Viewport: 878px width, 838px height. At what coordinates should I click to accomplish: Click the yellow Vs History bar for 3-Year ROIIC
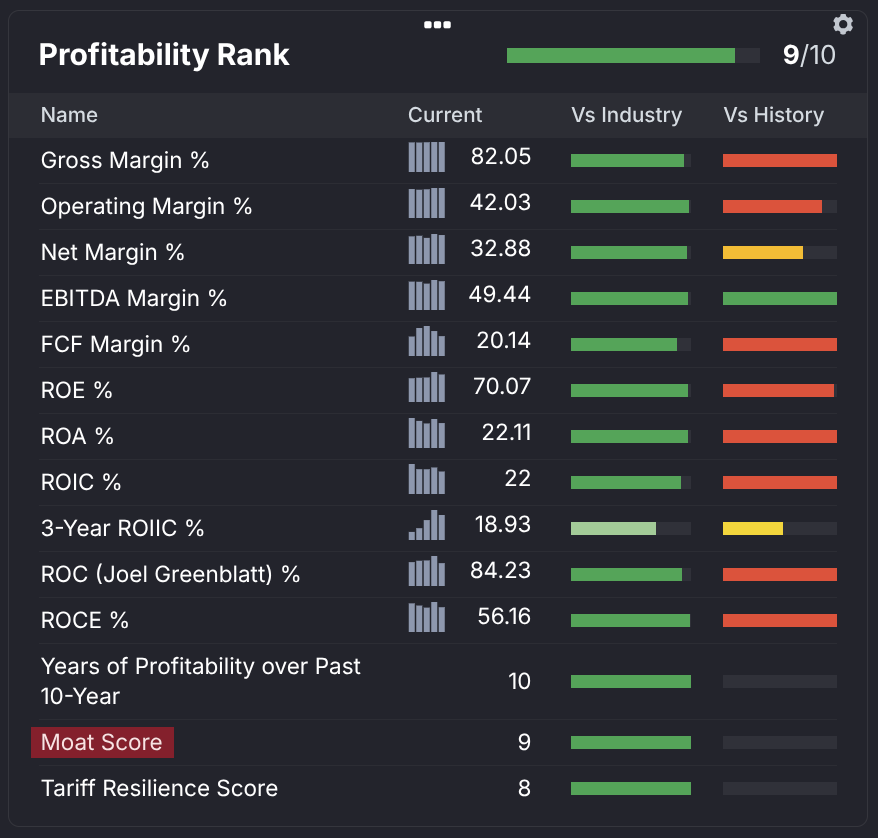coord(753,528)
